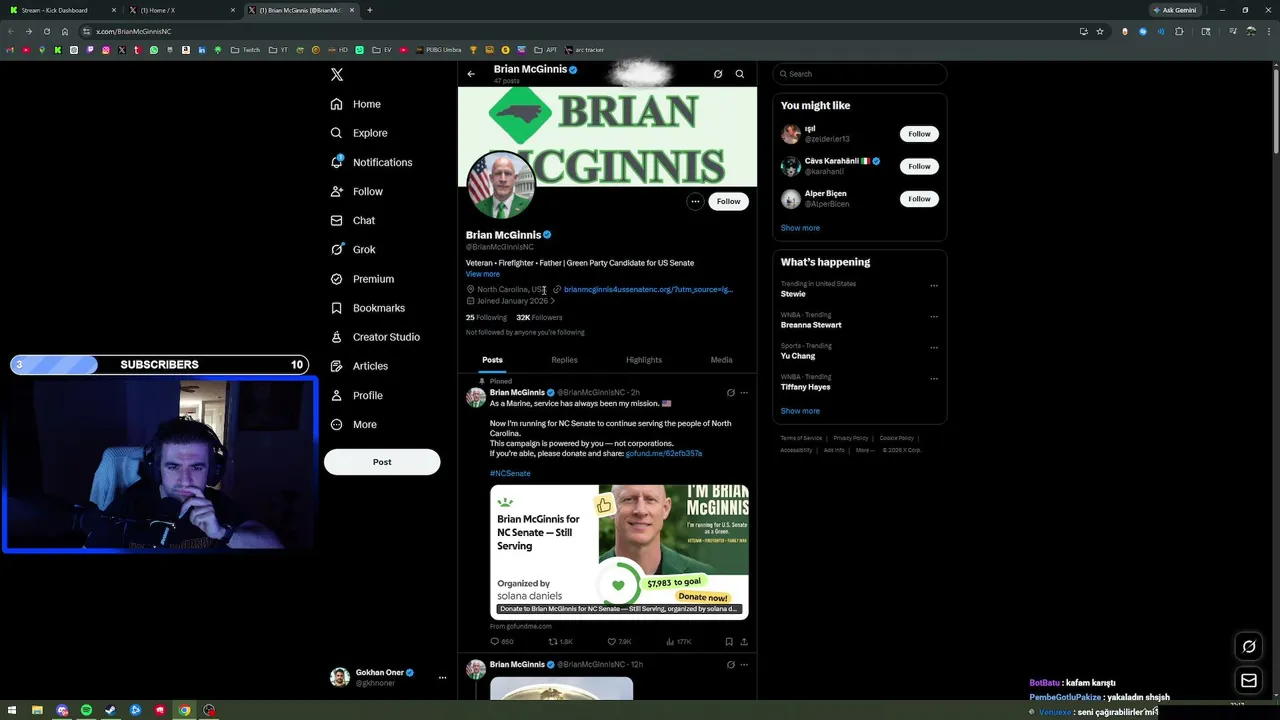Open profile three-dot options menu
This screenshot has width=1280, height=720.
click(695, 201)
